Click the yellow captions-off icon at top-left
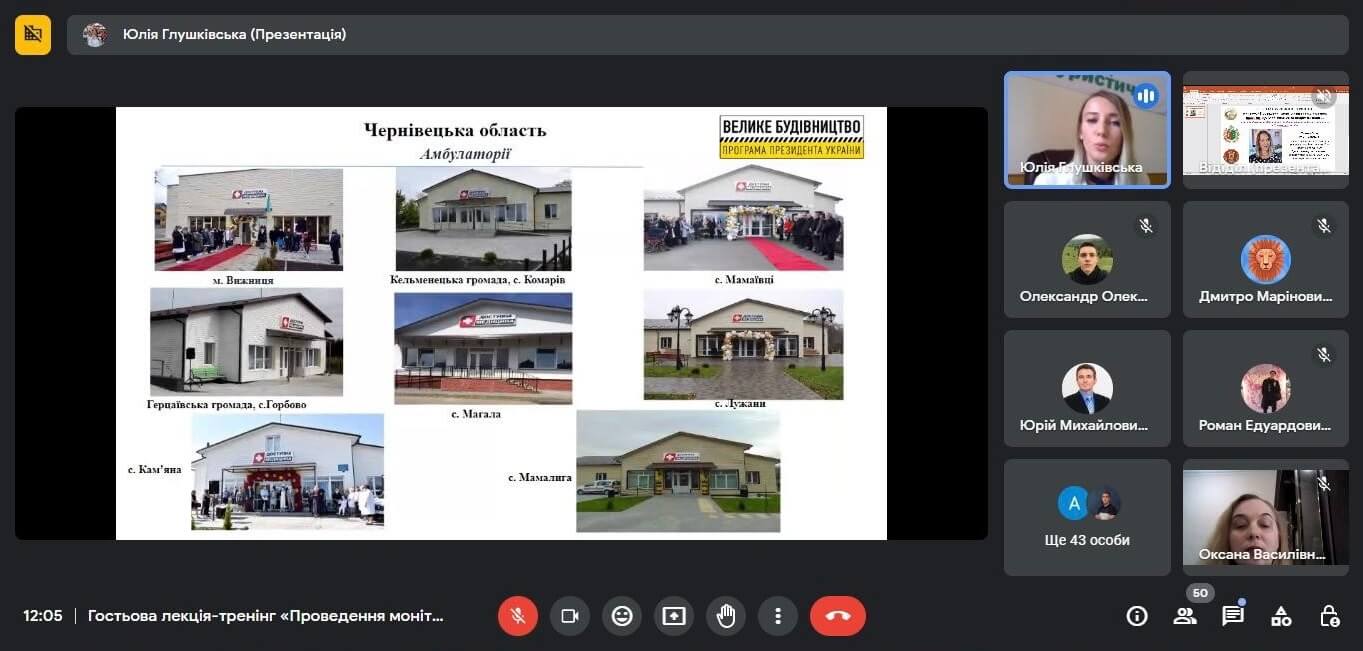 click(33, 34)
